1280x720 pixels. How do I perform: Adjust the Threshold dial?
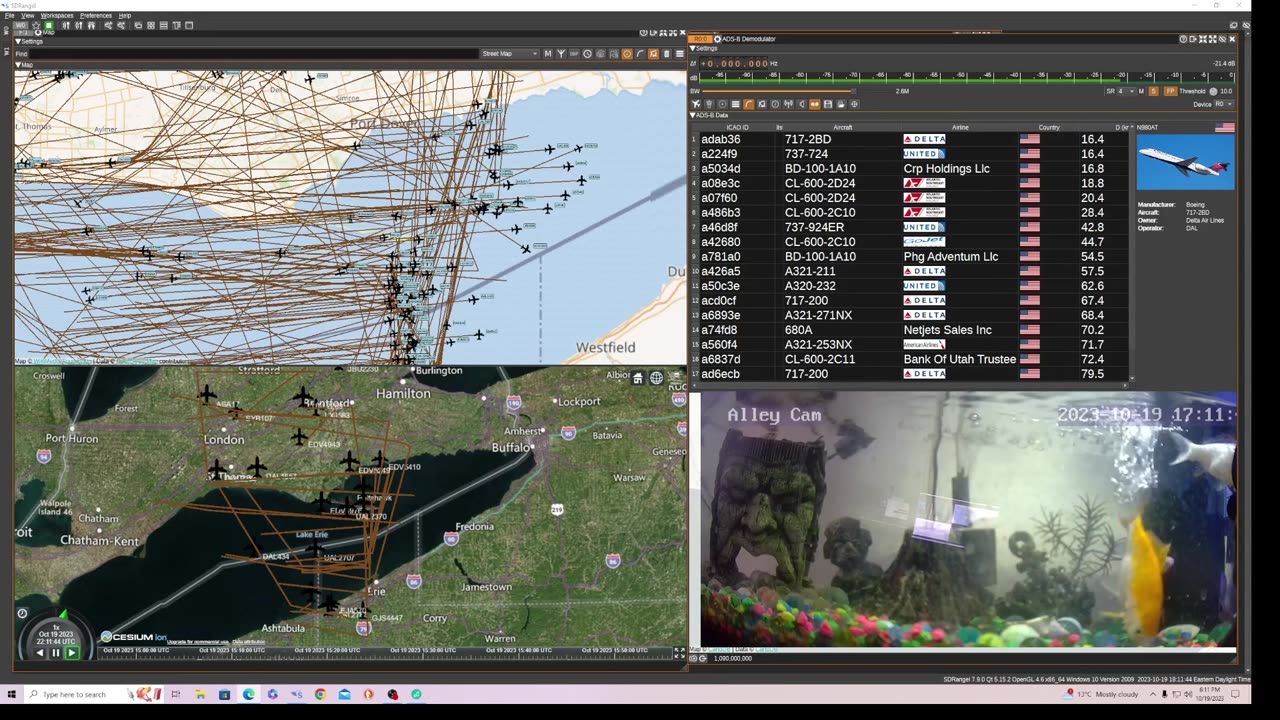tap(1214, 91)
